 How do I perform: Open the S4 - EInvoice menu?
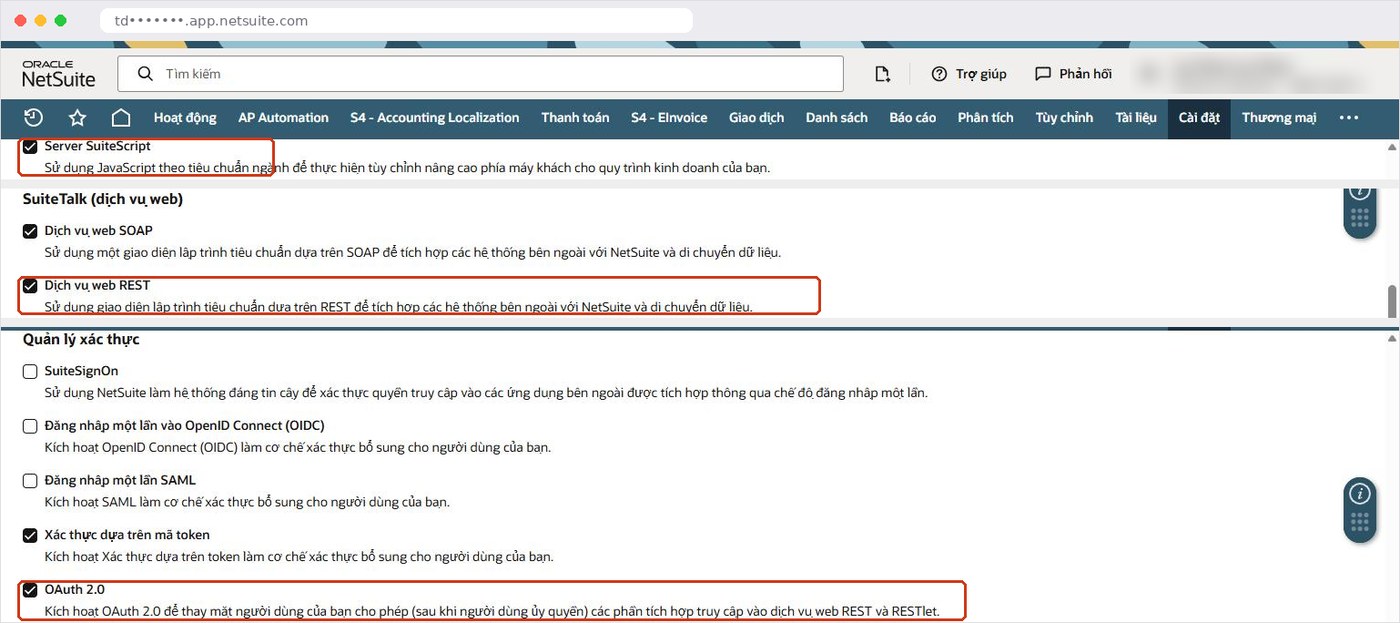[x=669, y=118]
